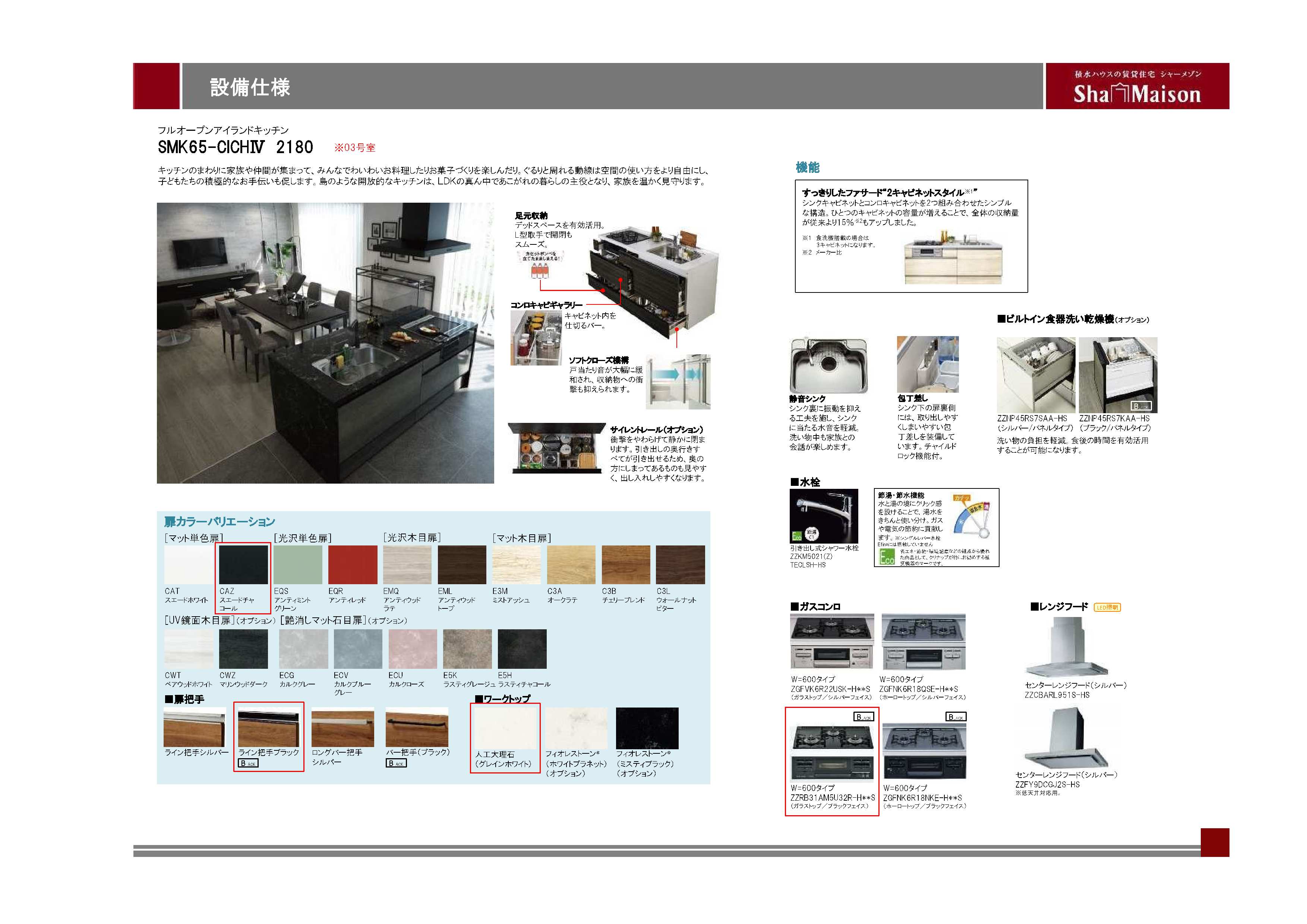Image resolution: width=1307 pixels, height=924 pixels.
Task: Click the ソフトクローズ機構 illustration
Action: (x=678, y=382)
